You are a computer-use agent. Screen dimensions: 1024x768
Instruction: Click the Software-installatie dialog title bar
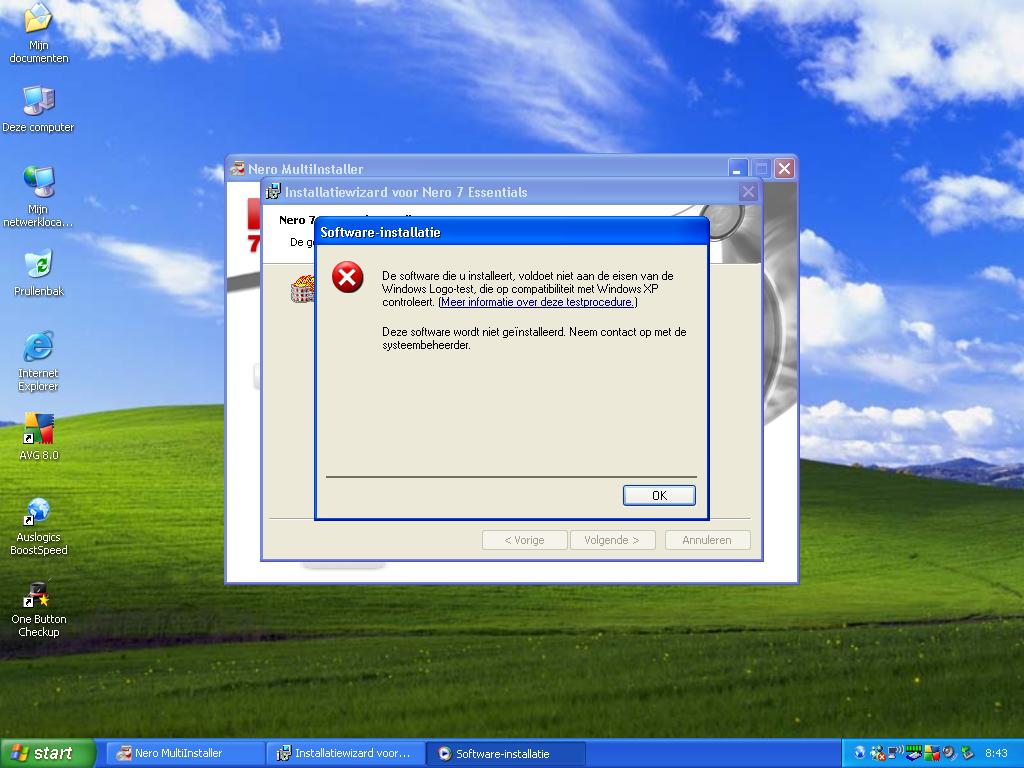(511, 232)
